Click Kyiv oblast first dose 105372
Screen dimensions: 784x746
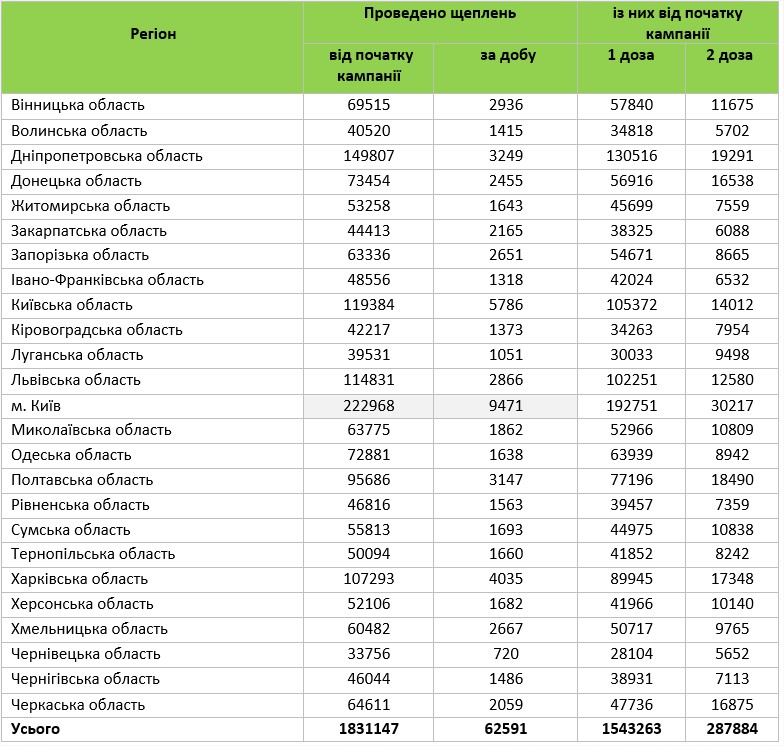(x=631, y=305)
